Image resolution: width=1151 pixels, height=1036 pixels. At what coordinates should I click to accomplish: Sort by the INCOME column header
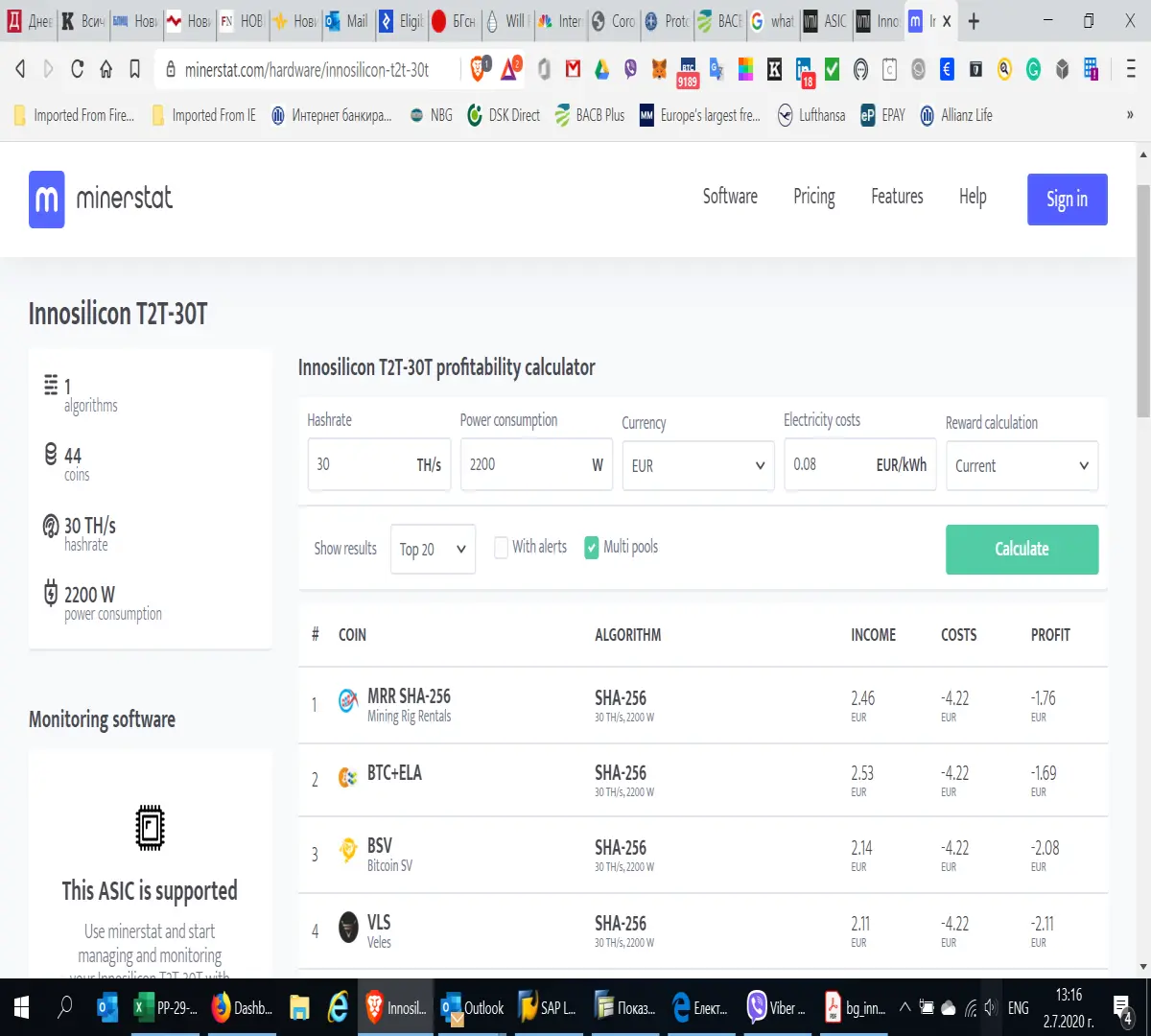tap(873, 635)
